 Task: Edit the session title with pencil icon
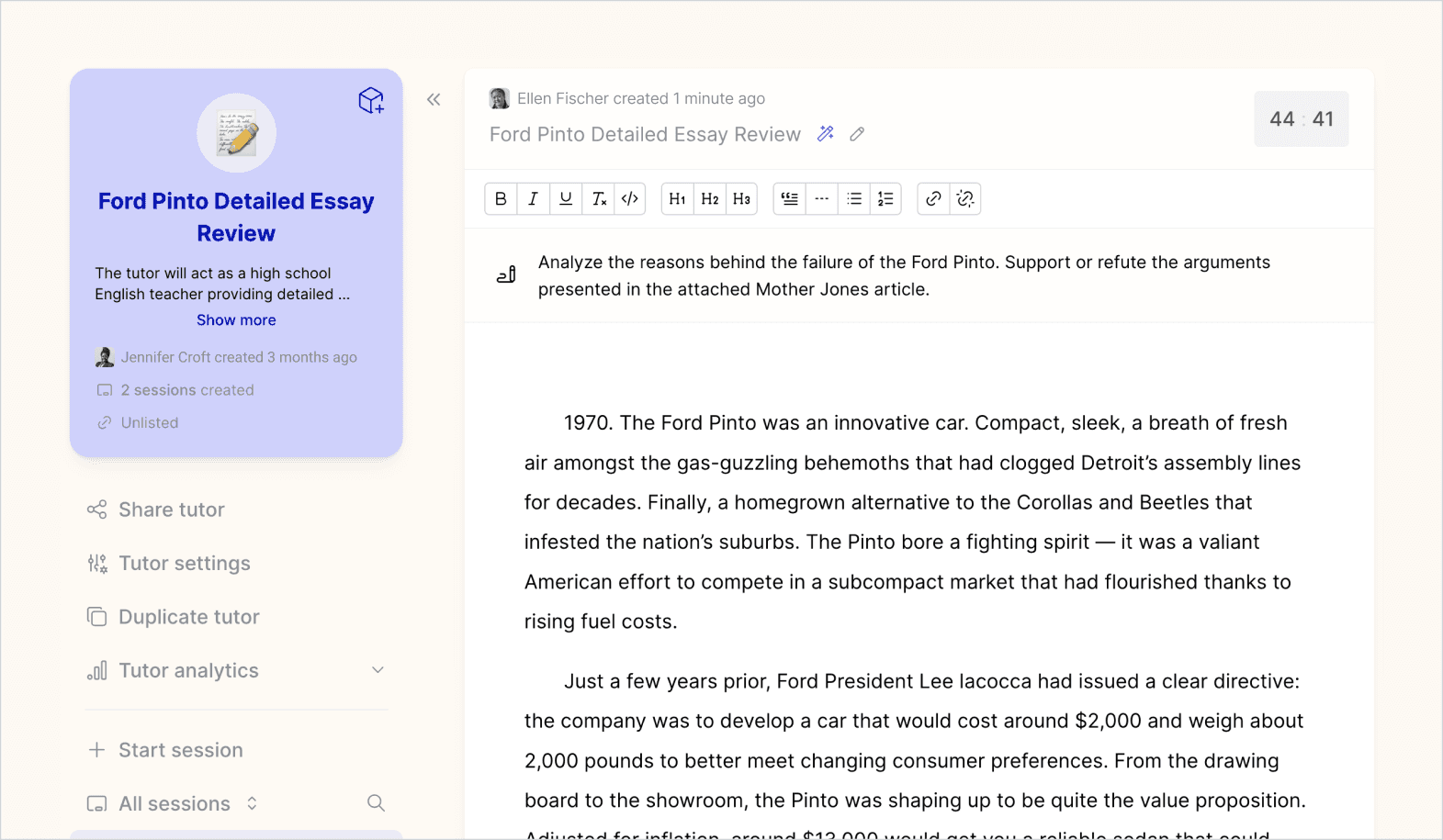coord(857,134)
